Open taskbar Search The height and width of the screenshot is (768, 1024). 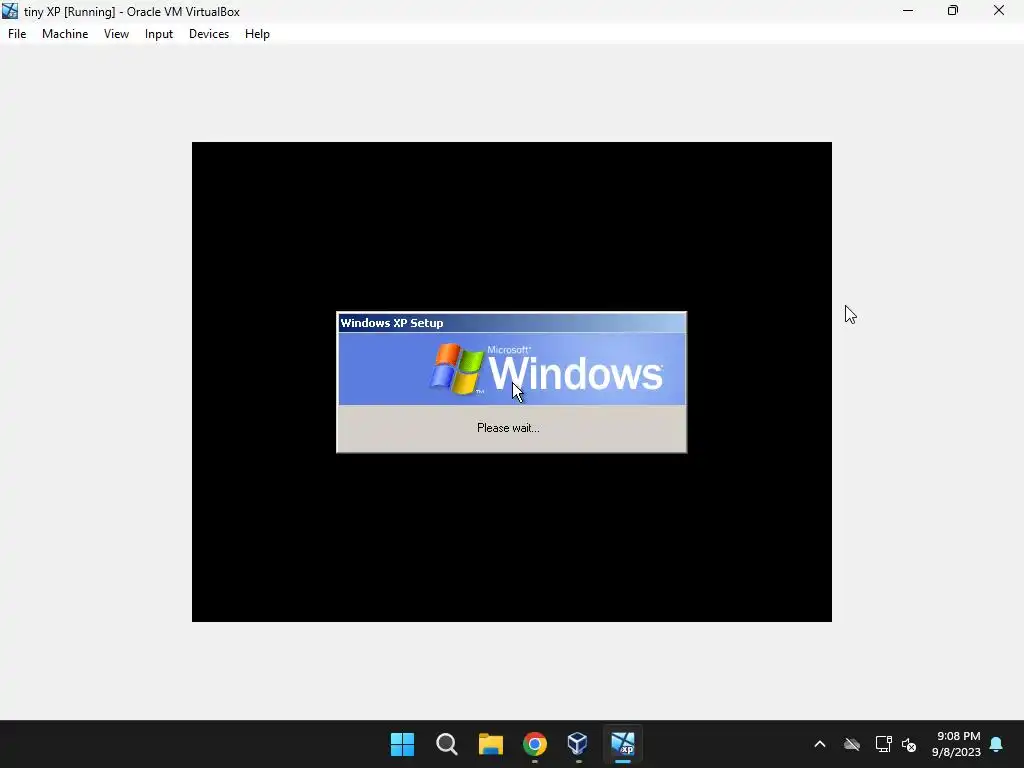click(x=447, y=744)
